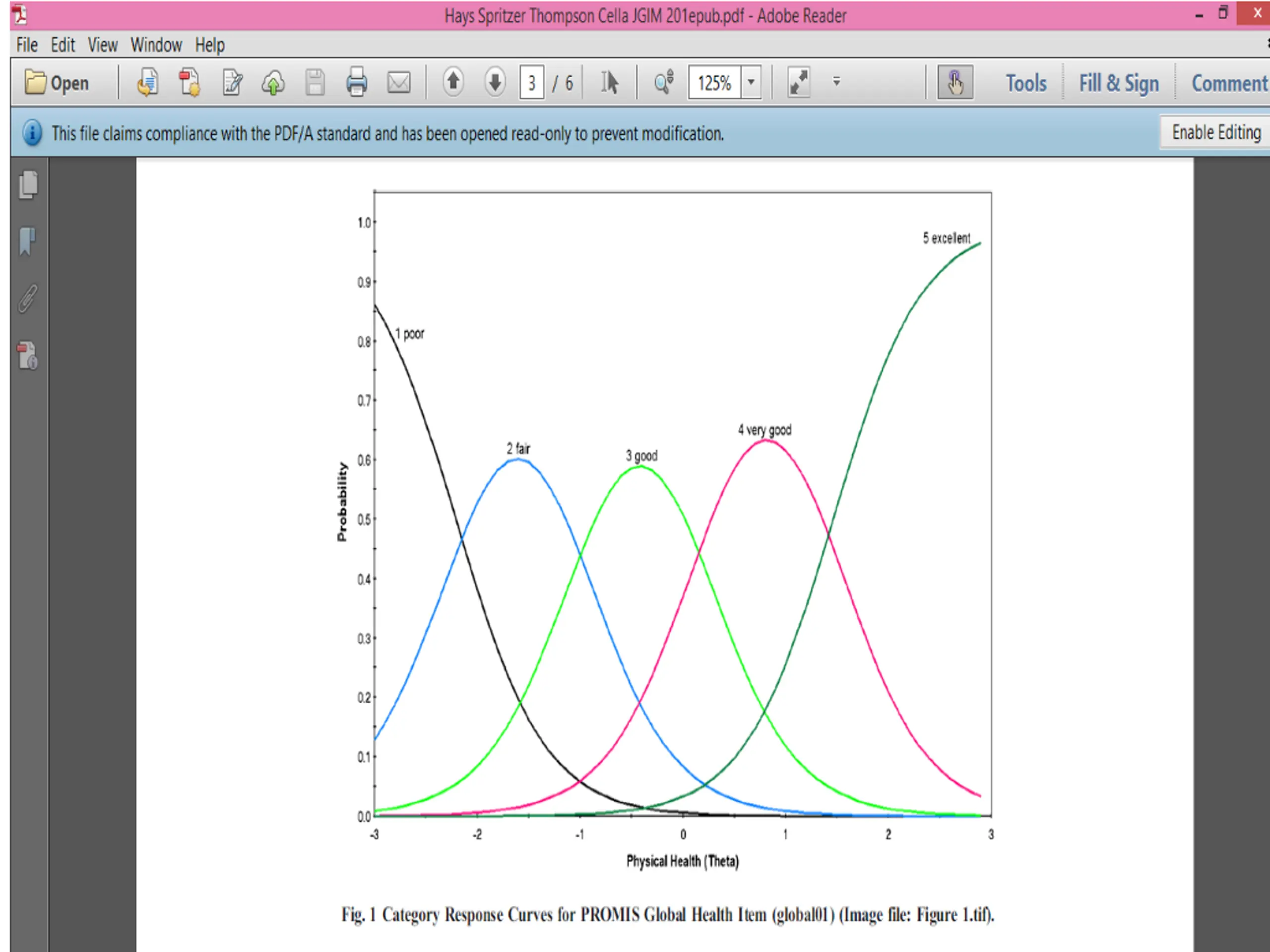The width and height of the screenshot is (1270, 952).
Task: Open the File menu
Action: [27, 45]
